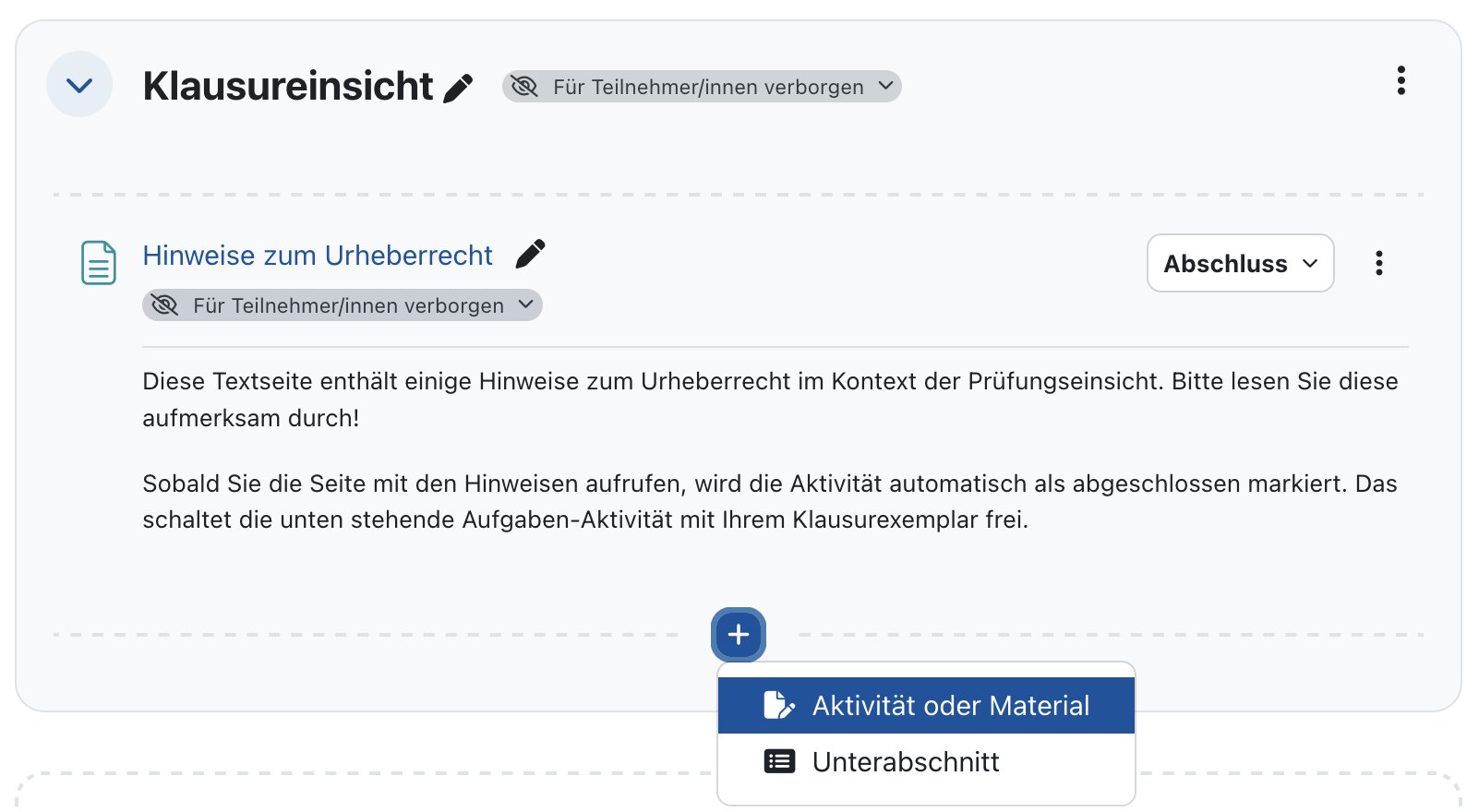Click the plus icon to add new content

click(x=738, y=634)
